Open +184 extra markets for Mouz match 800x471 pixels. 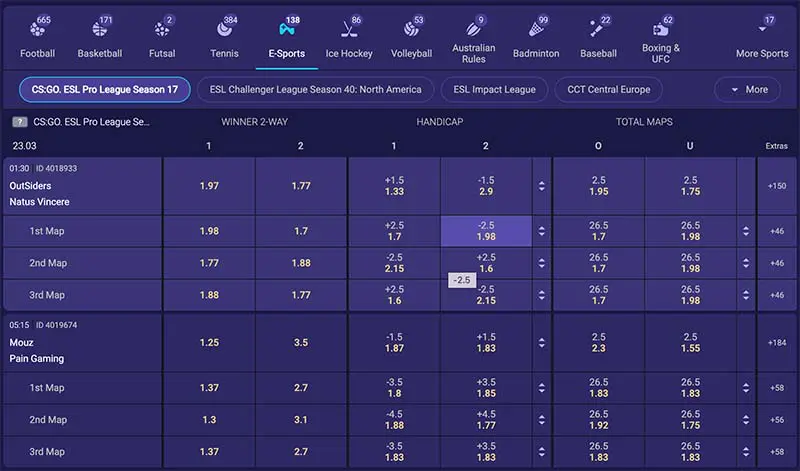[x=777, y=342]
